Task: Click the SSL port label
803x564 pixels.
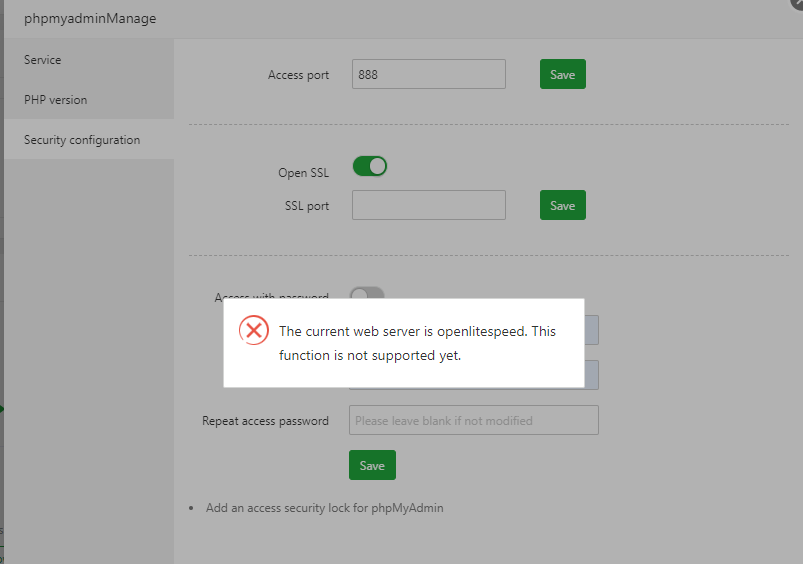Action: (306, 206)
